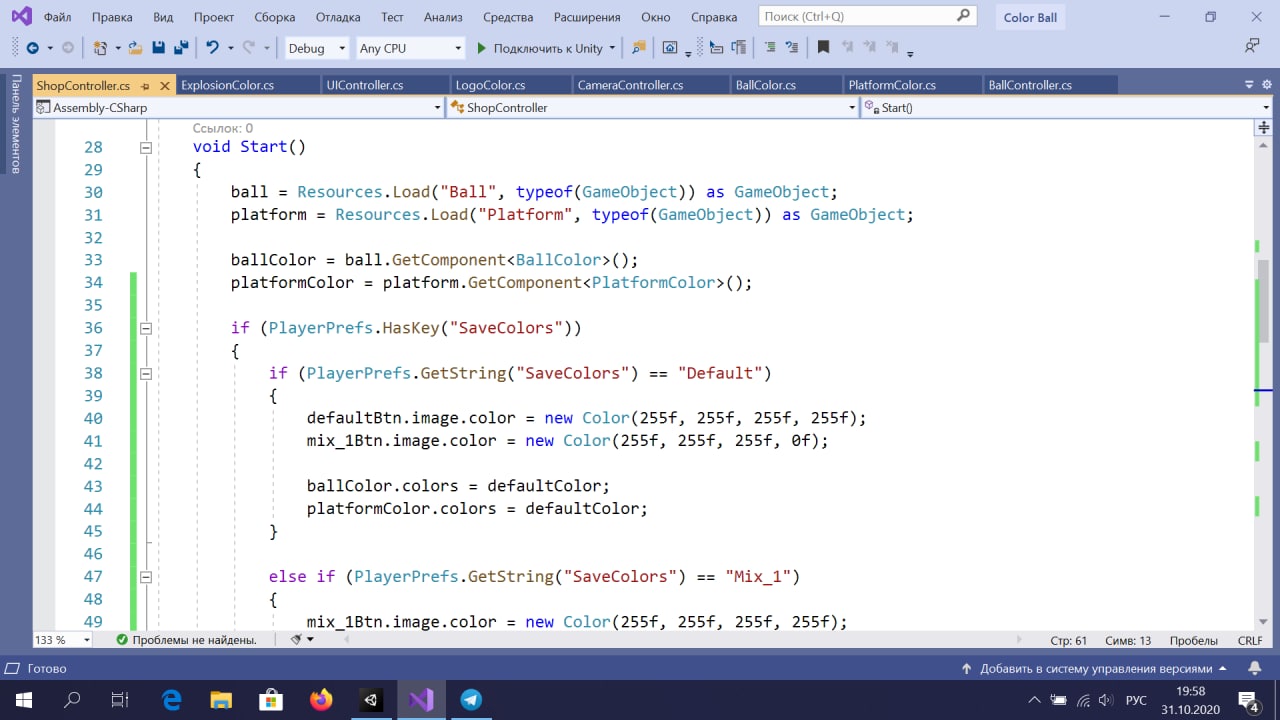The image size is (1280, 720).
Task: Click the Redo icon
Action: 250,48
